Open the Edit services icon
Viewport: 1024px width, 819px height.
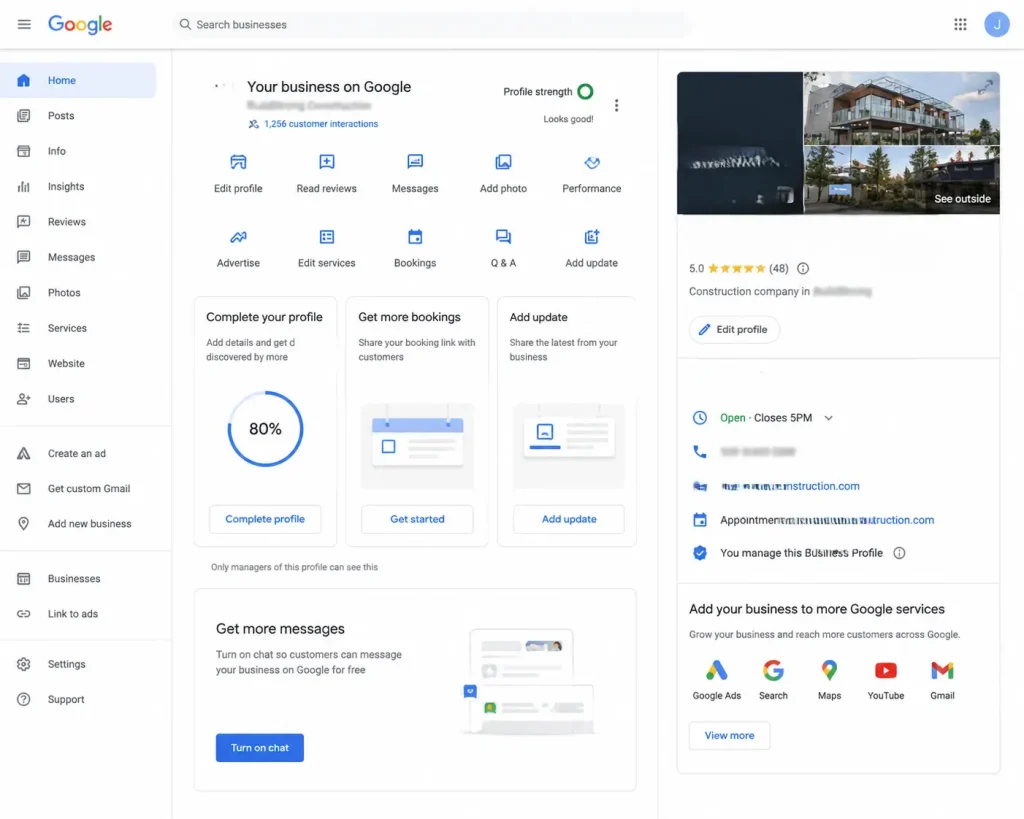pyautogui.click(x=327, y=236)
